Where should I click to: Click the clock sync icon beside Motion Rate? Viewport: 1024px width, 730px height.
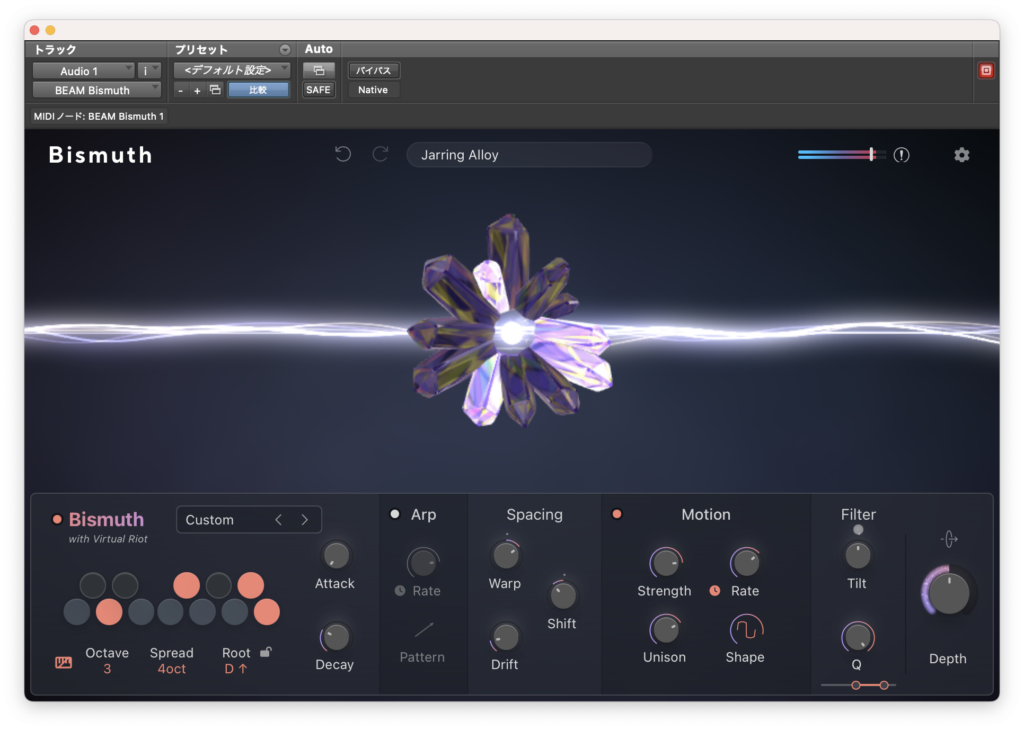click(x=715, y=590)
